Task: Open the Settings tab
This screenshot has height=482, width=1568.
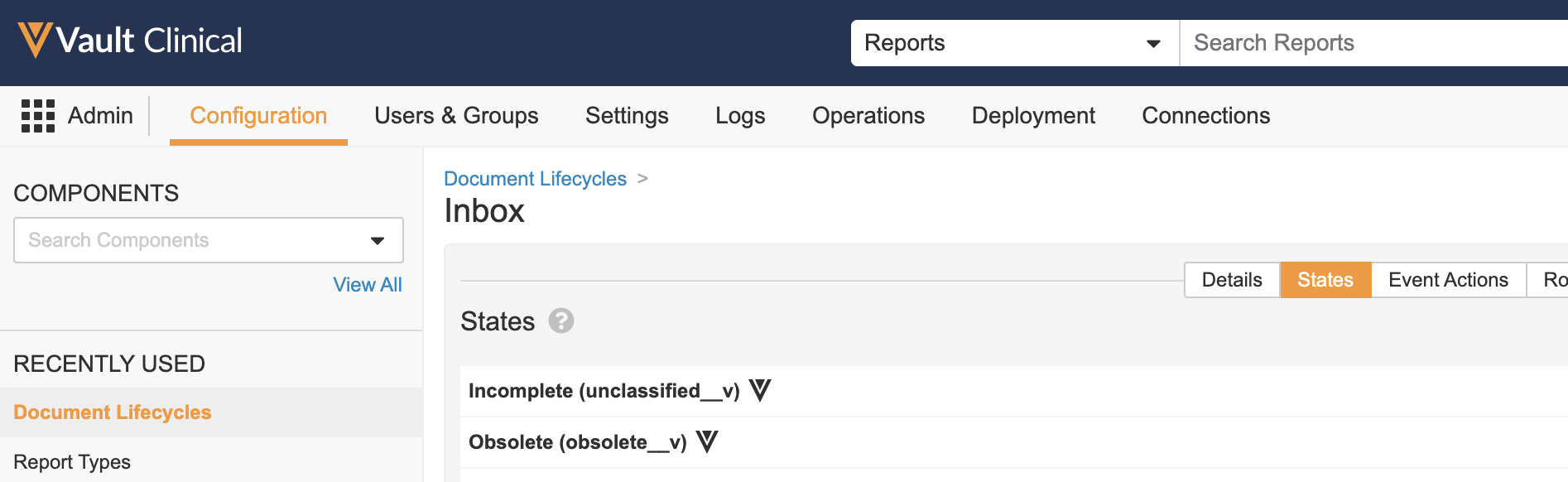Action: (x=627, y=116)
